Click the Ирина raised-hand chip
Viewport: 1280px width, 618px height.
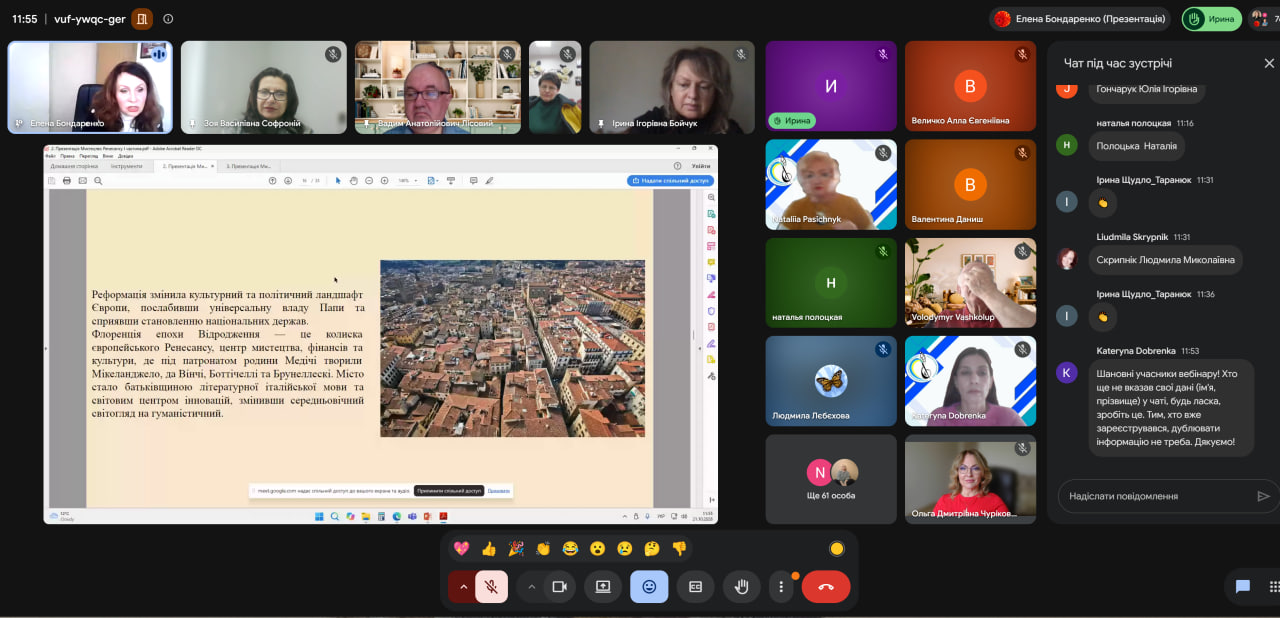[1211, 19]
